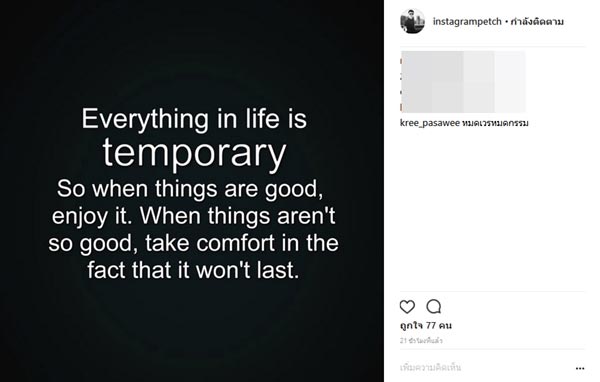Viewport: 600px width, 382px height.
Task: Tap the speech bubble comment icon
Action: [434, 307]
